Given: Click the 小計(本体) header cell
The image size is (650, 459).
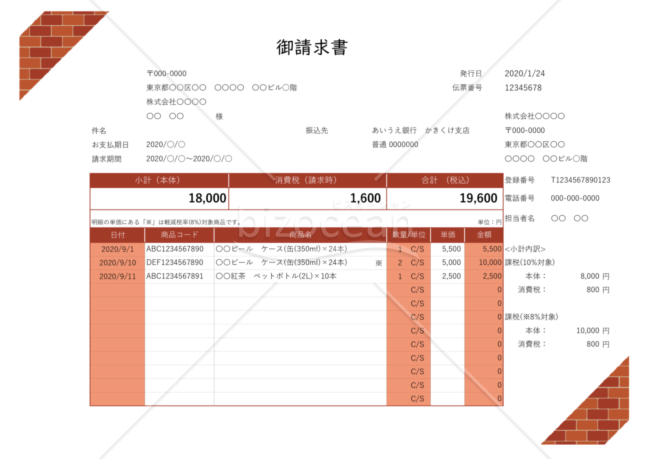Looking at the screenshot, I should 158,180.
